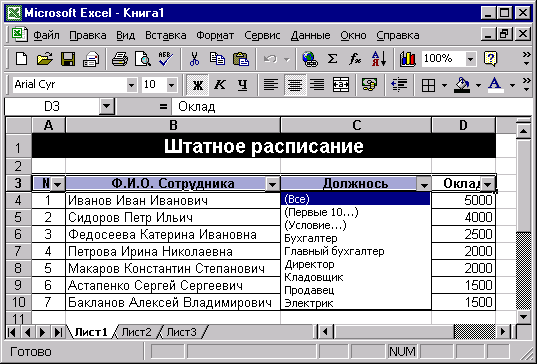Screen dimensions: 537x364
Task: Expand the font size 10 dropdown
Action: [x=172, y=85]
